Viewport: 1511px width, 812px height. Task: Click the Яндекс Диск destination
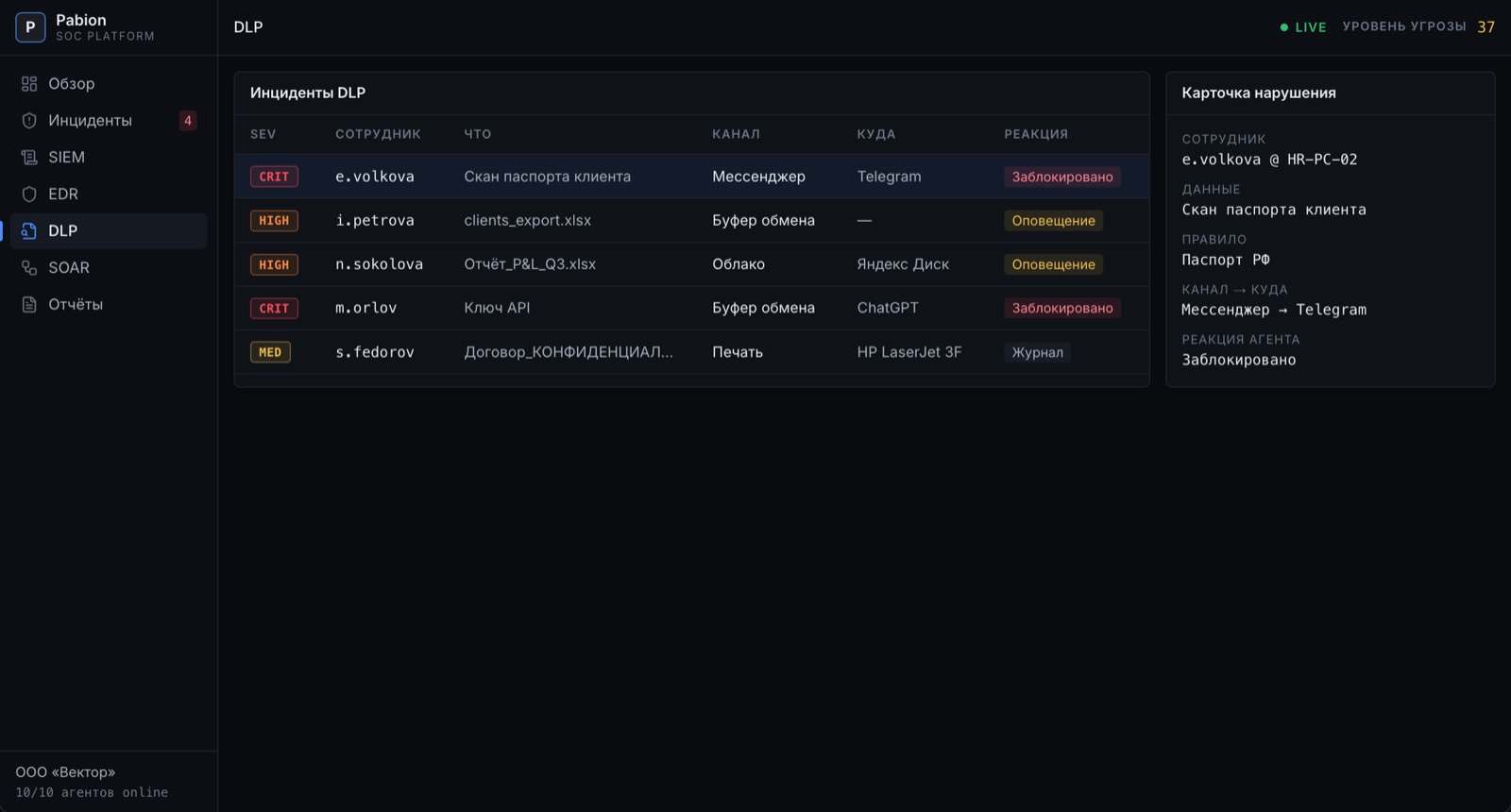coord(903,264)
